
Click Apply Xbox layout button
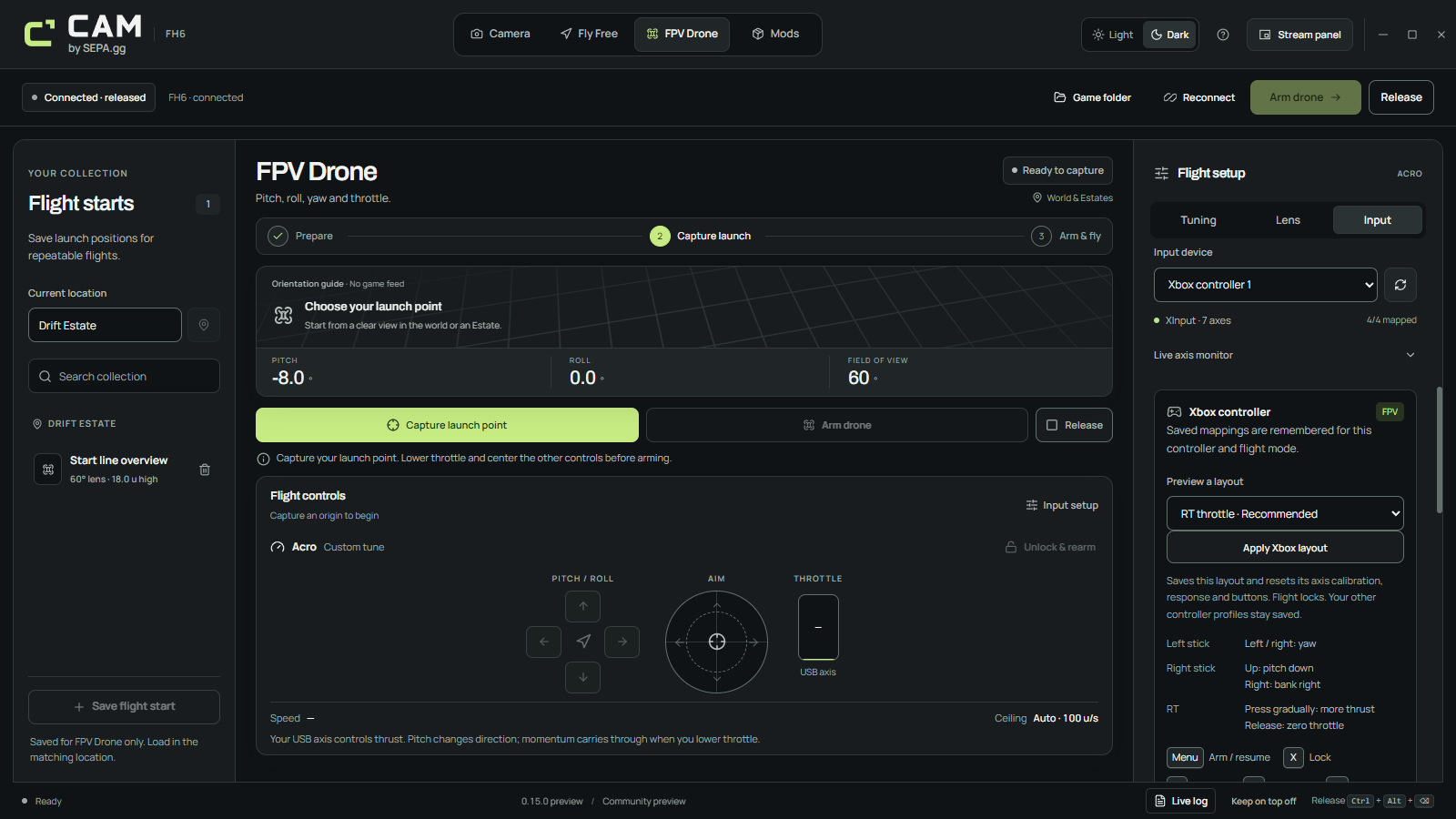click(x=1285, y=548)
